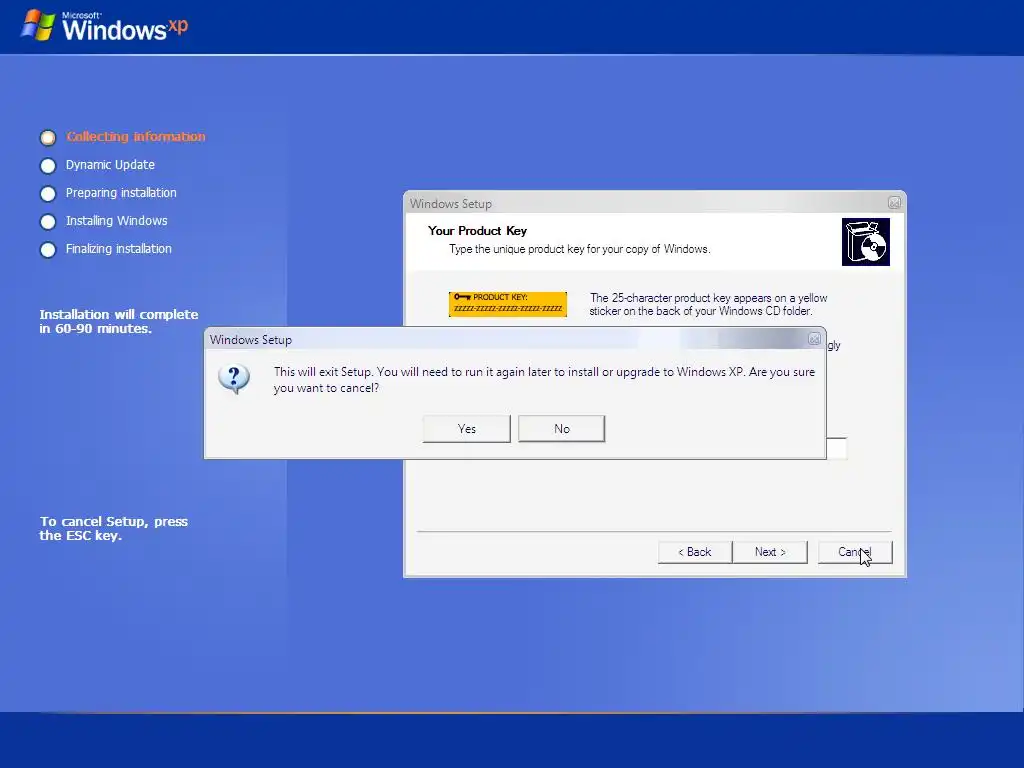Screen dimensions: 1024x768
Task: Select the Finalizing installation step bullet
Action: click(x=48, y=250)
